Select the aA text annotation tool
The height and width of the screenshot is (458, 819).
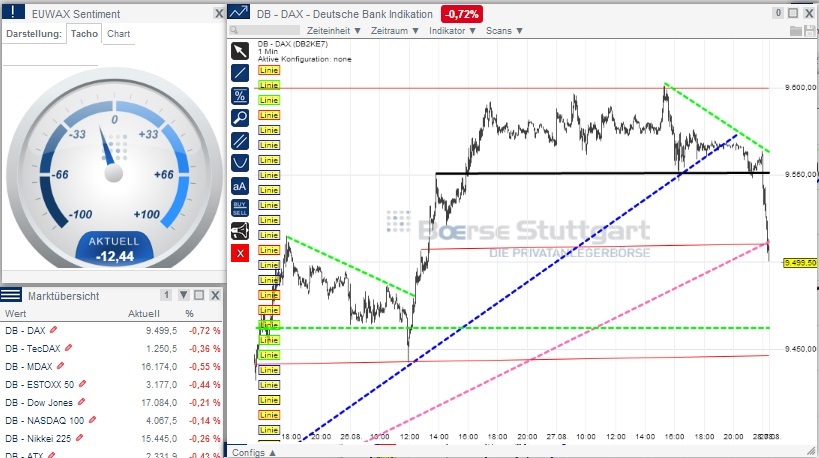pos(240,186)
